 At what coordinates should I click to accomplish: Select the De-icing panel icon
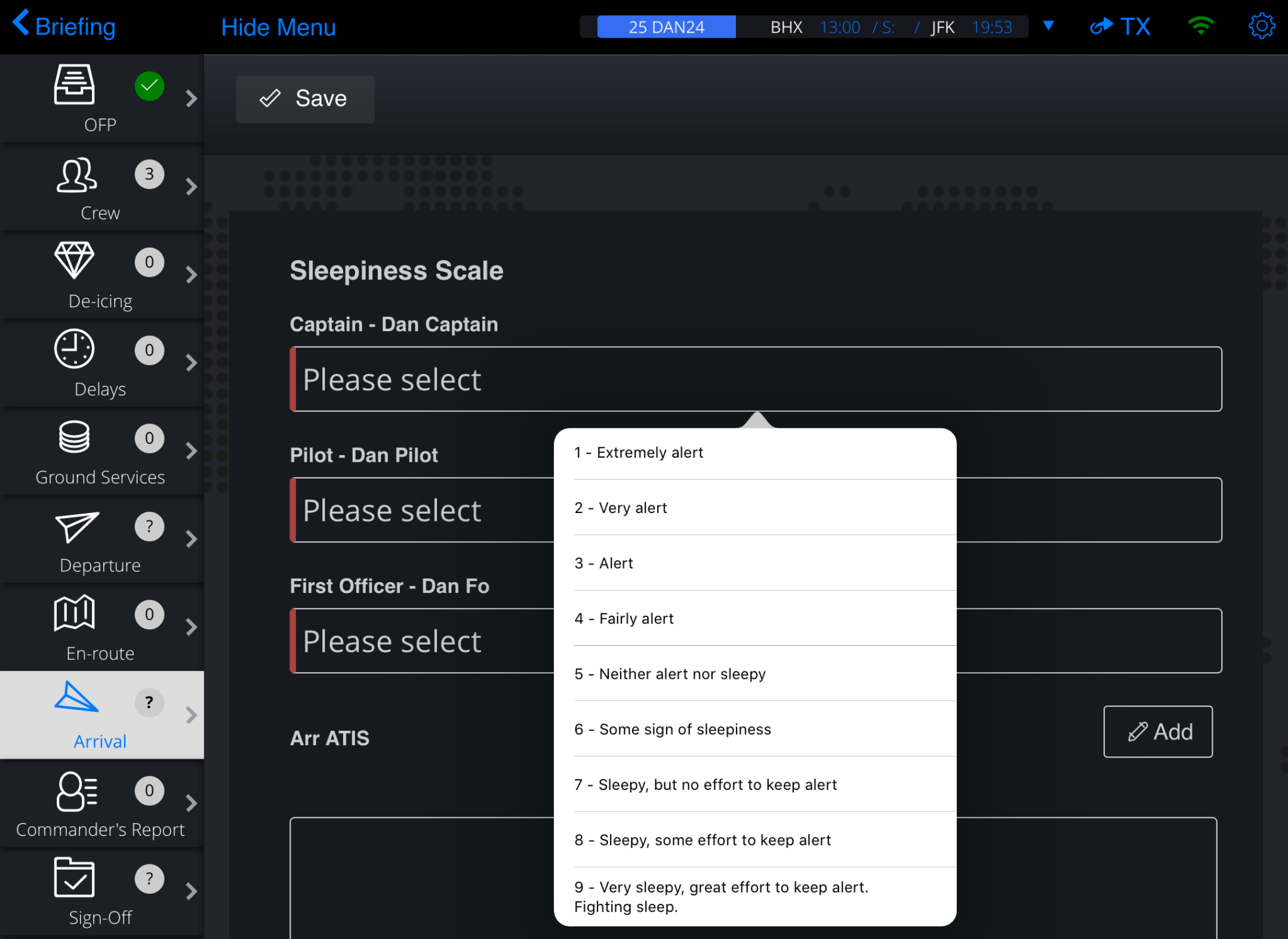(75, 262)
